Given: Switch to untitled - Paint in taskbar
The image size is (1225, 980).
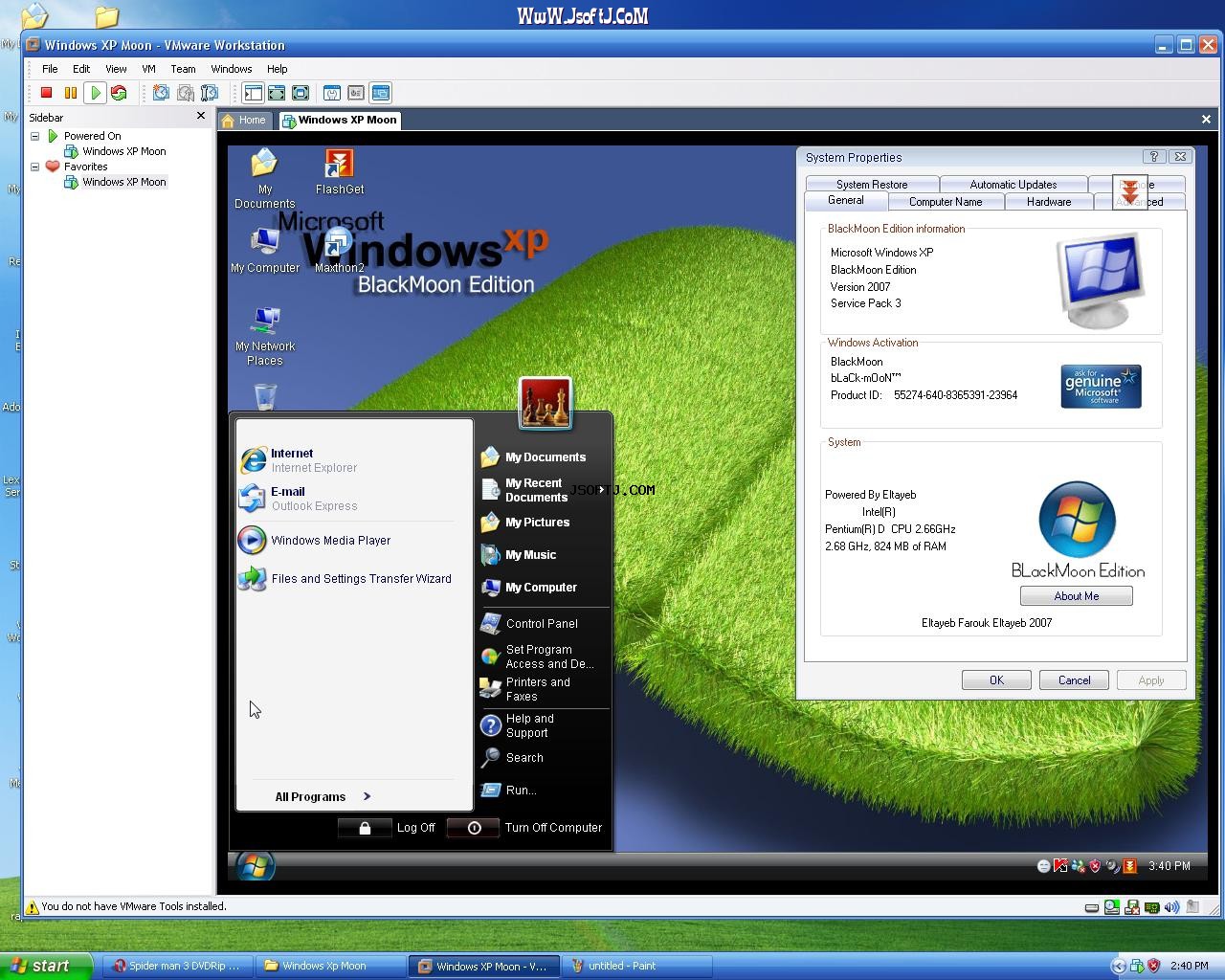Looking at the screenshot, I should pyautogui.click(x=637, y=966).
